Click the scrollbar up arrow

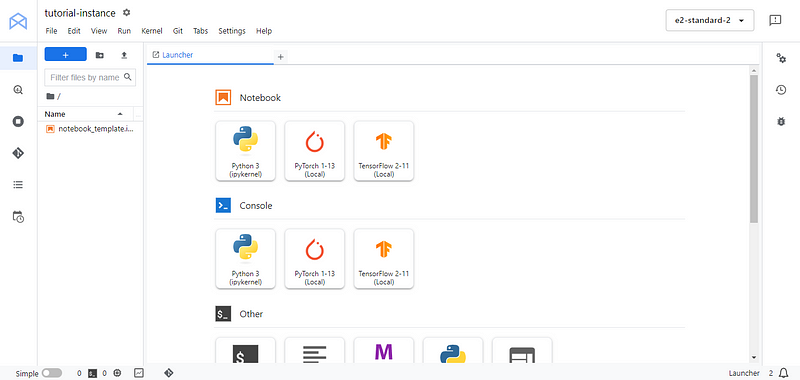tap(754, 70)
